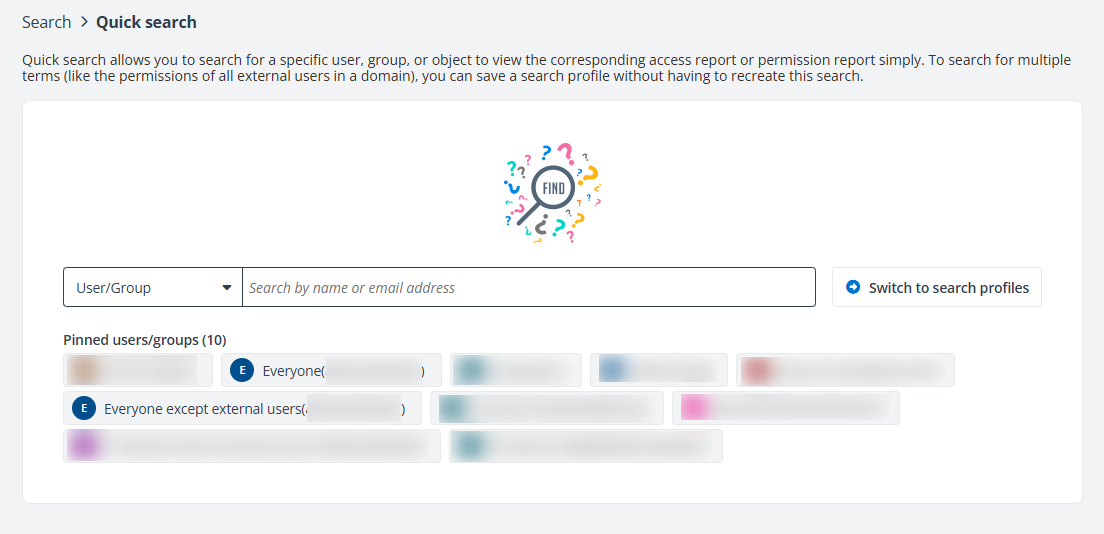This screenshot has height=534, width=1104.
Task: Click the magnifying glass FIND illustration
Action: tap(551, 192)
